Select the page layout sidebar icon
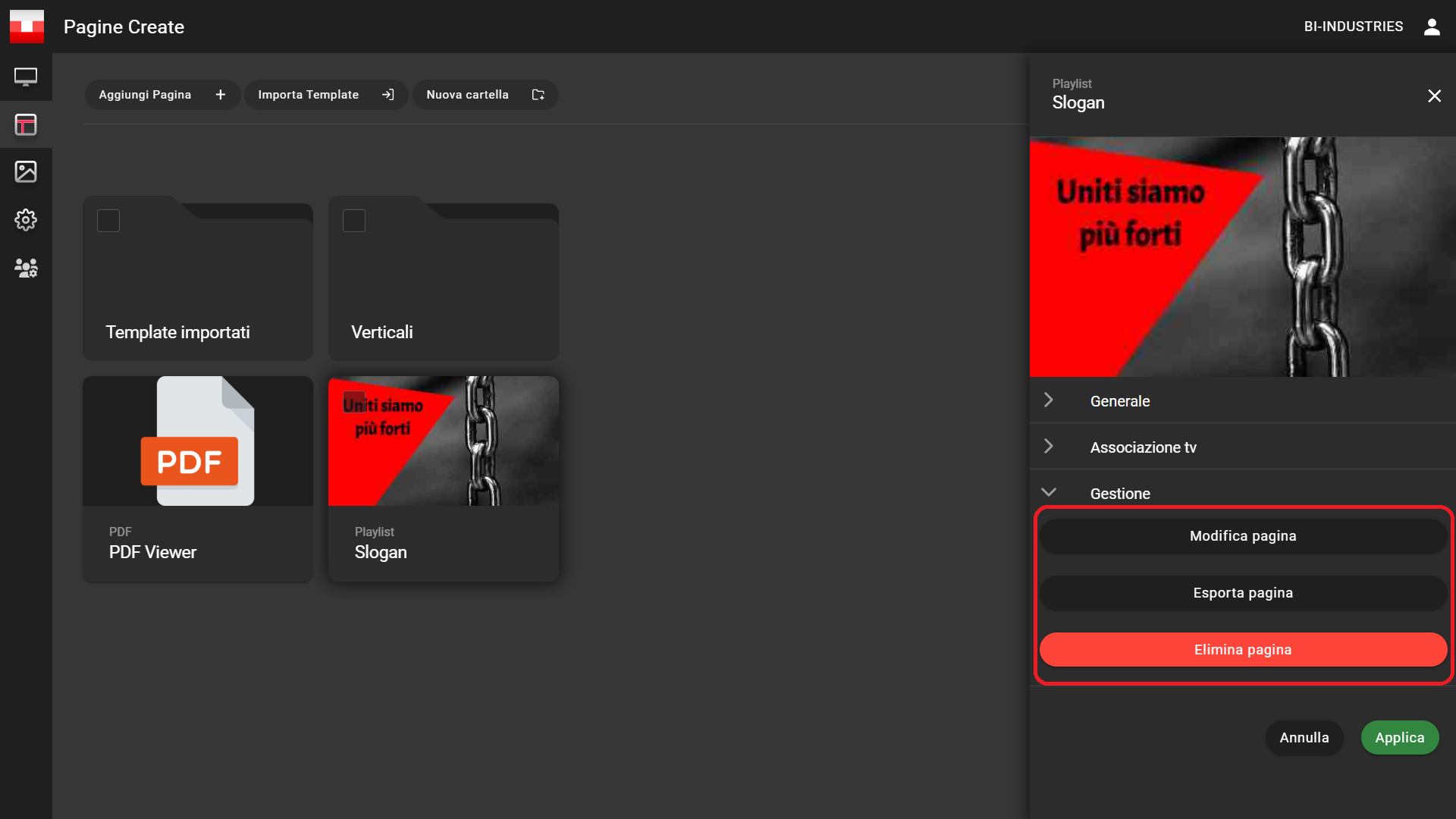Image resolution: width=1456 pixels, height=819 pixels. (x=26, y=124)
